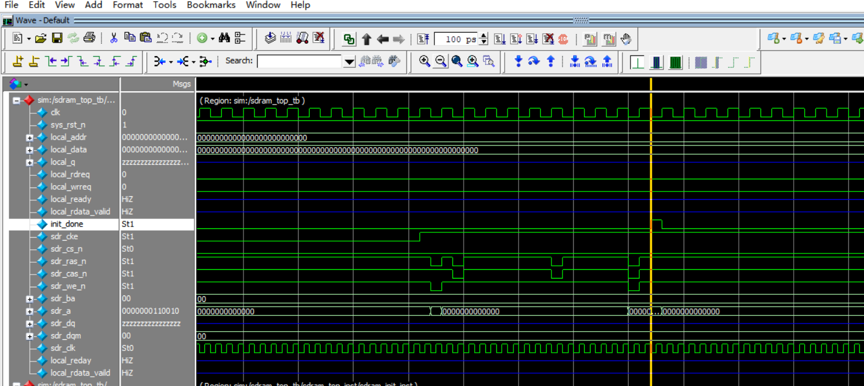
Task: Select the init_done signal row
Action: [101, 225]
